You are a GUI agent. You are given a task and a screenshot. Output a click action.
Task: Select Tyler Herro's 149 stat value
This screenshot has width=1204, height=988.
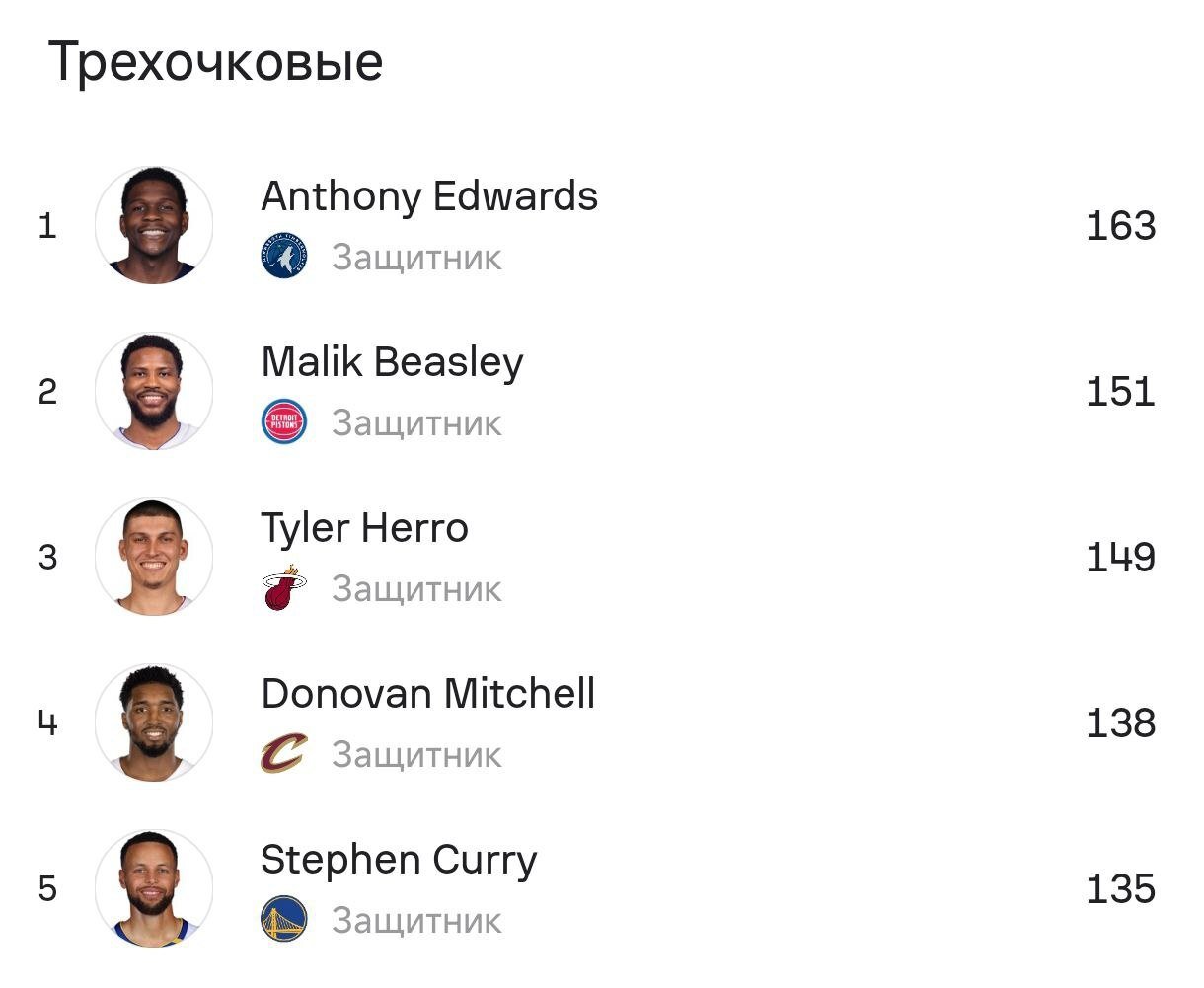pyautogui.click(x=1120, y=558)
